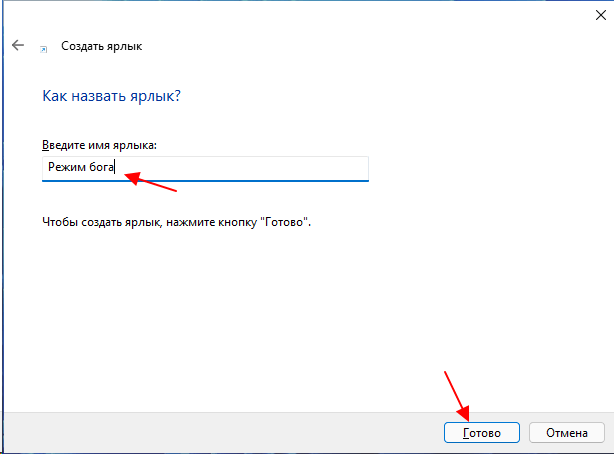Cancel the wizard with Отмена

(567, 432)
